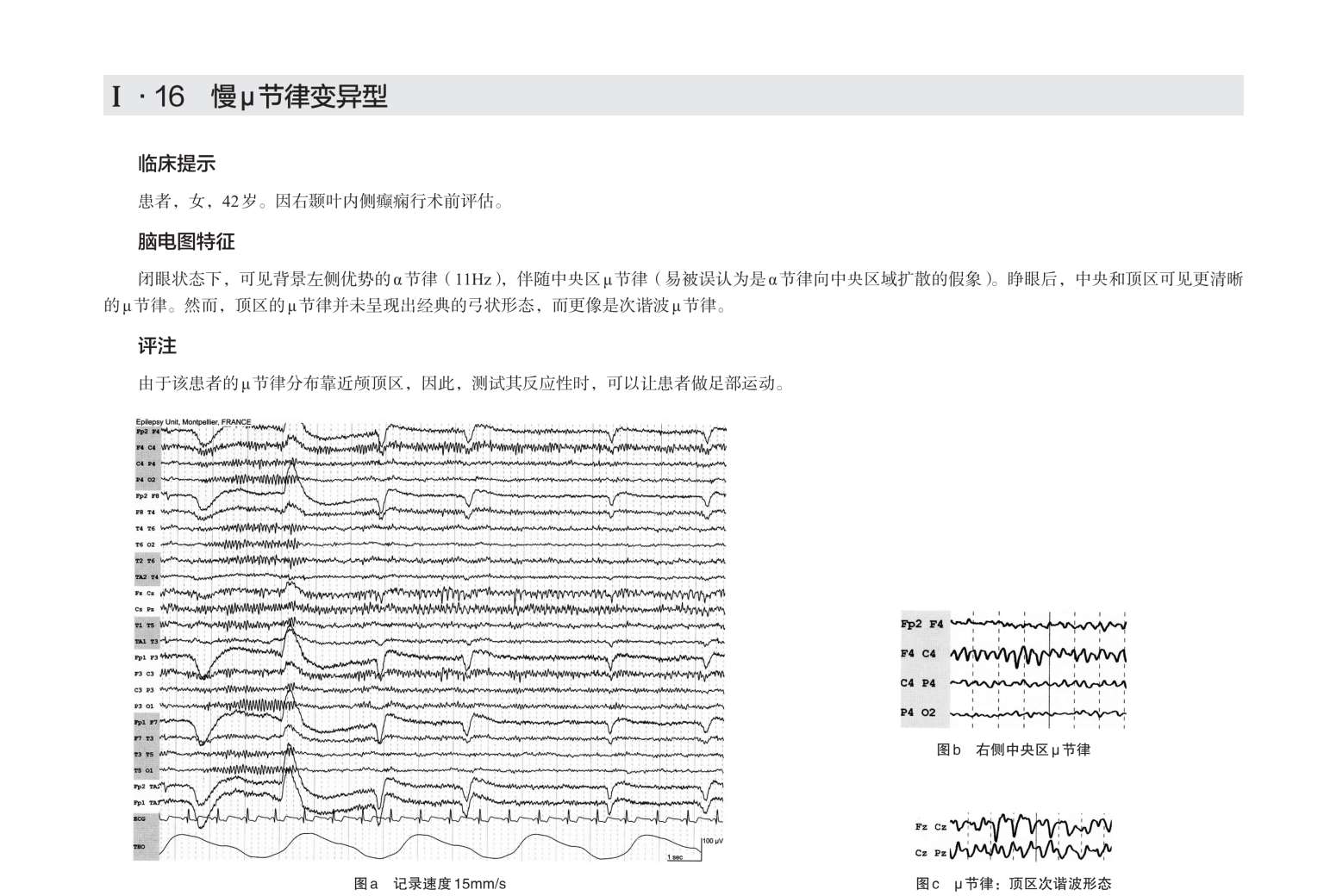Click the "Fp2 F4" label in figure b

(922, 624)
